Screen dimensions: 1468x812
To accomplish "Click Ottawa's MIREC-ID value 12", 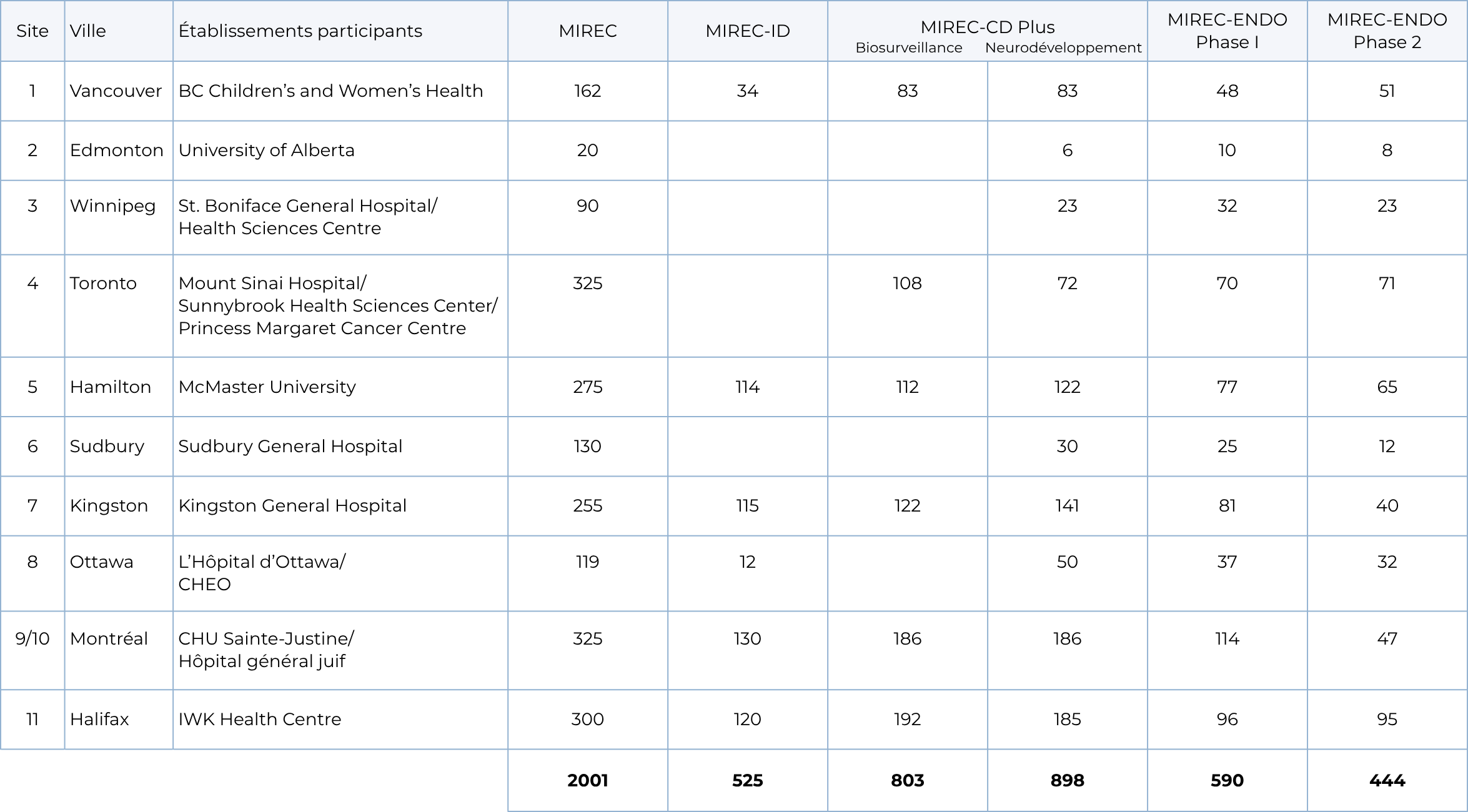I will 748,562.
